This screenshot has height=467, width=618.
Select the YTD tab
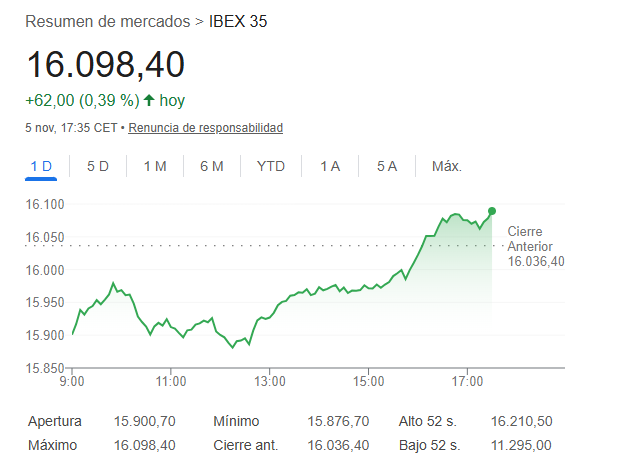[271, 166]
